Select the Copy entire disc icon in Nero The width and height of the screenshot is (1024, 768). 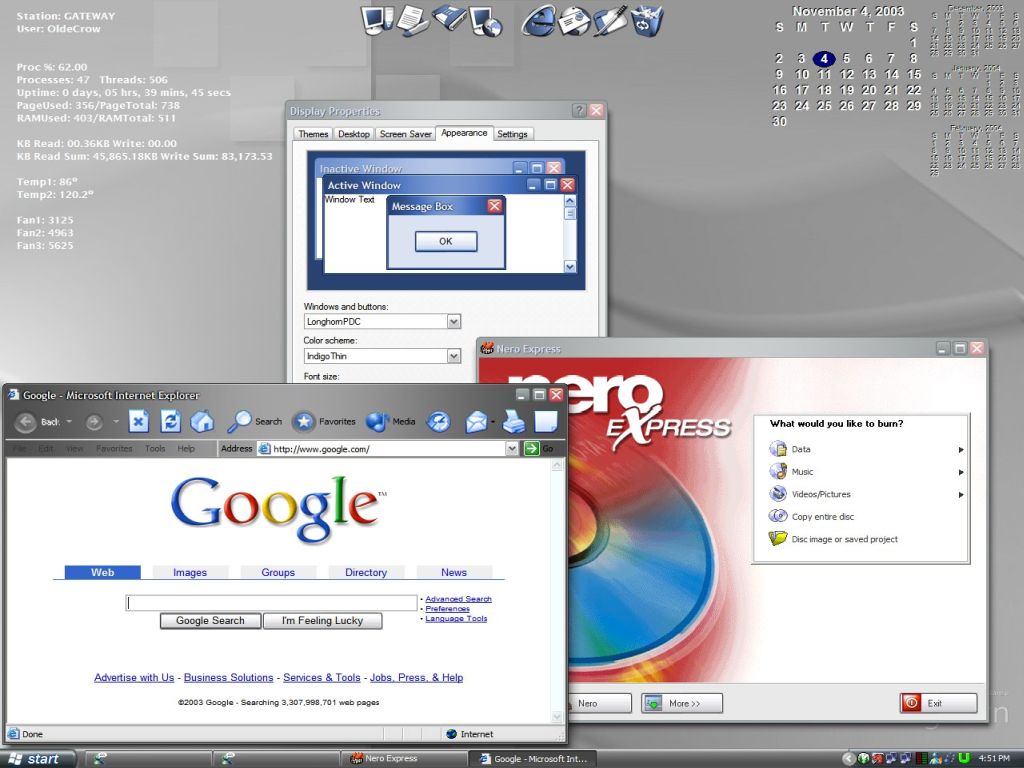(778, 516)
